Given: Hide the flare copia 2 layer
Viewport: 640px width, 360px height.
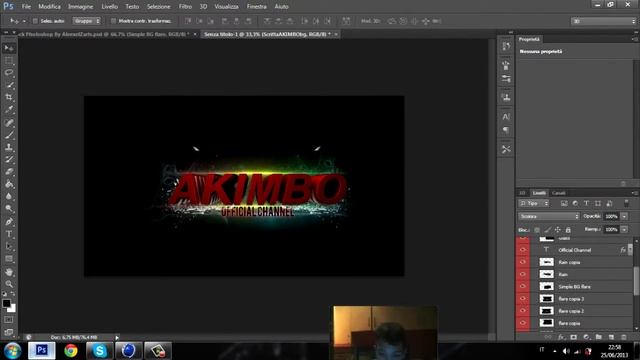Looking at the screenshot, I should [522, 311].
